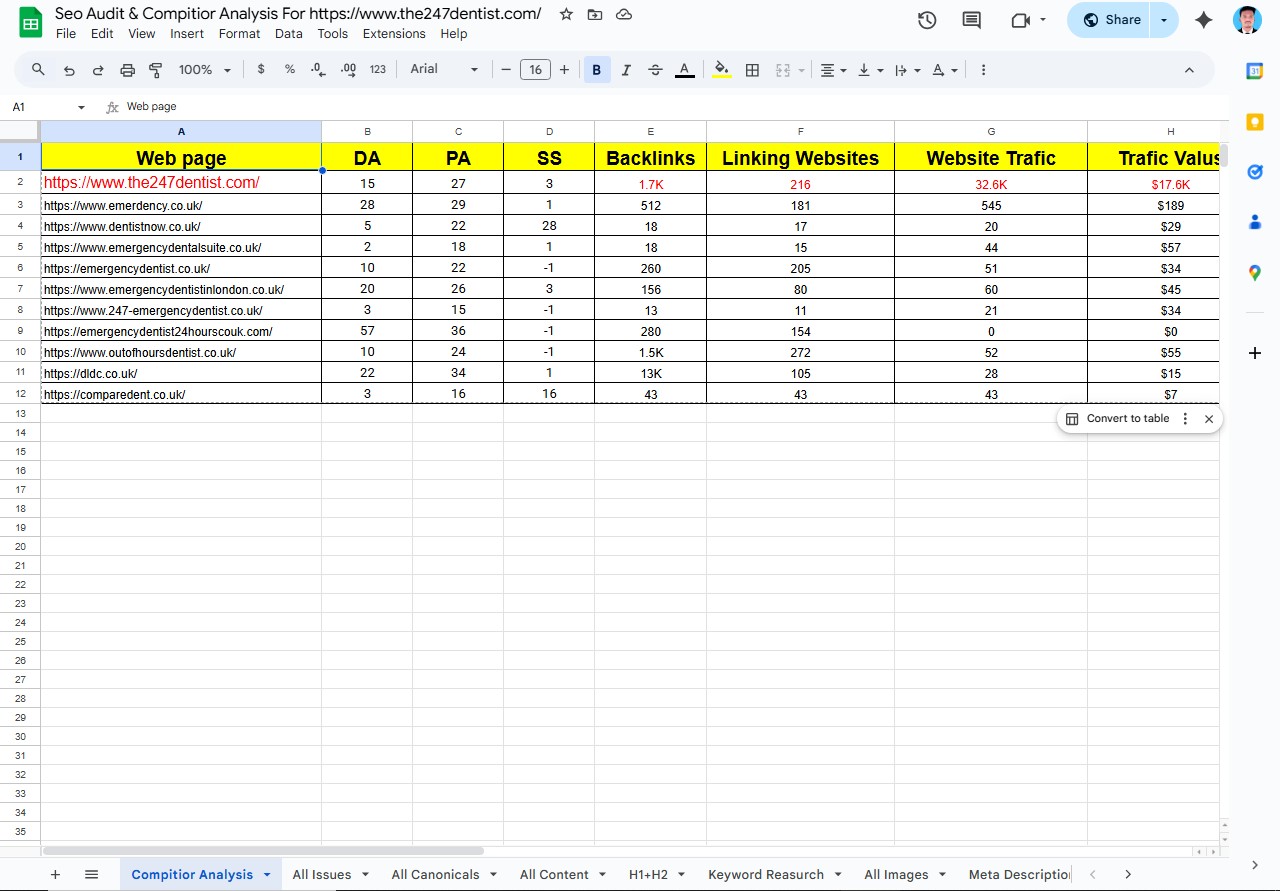Dismiss the Convert to table prompt
Image resolution: width=1280 pixels, height=891 pixels.
coord(1209,418)
